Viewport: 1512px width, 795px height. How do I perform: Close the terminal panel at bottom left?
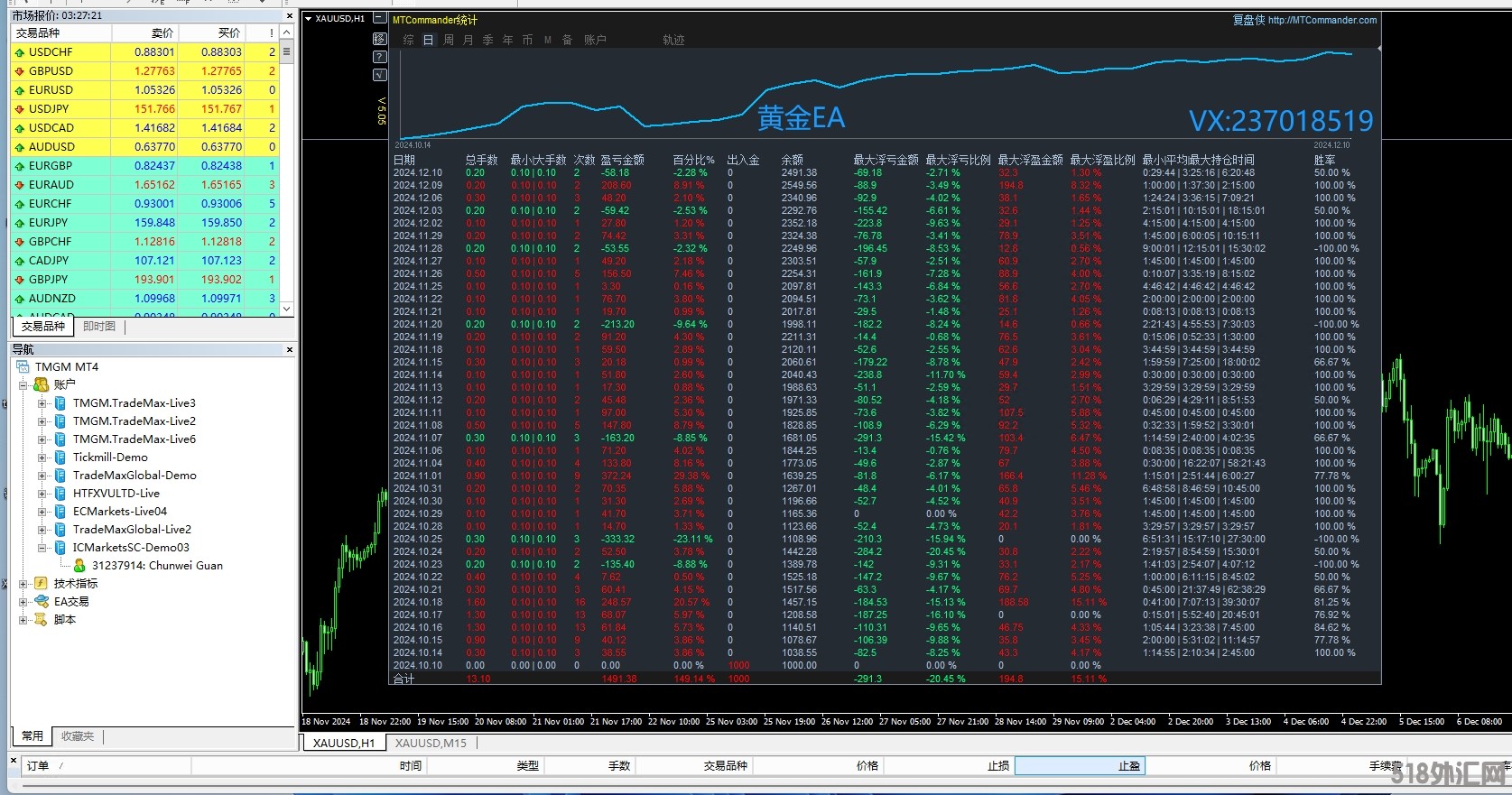pos(14,762)
